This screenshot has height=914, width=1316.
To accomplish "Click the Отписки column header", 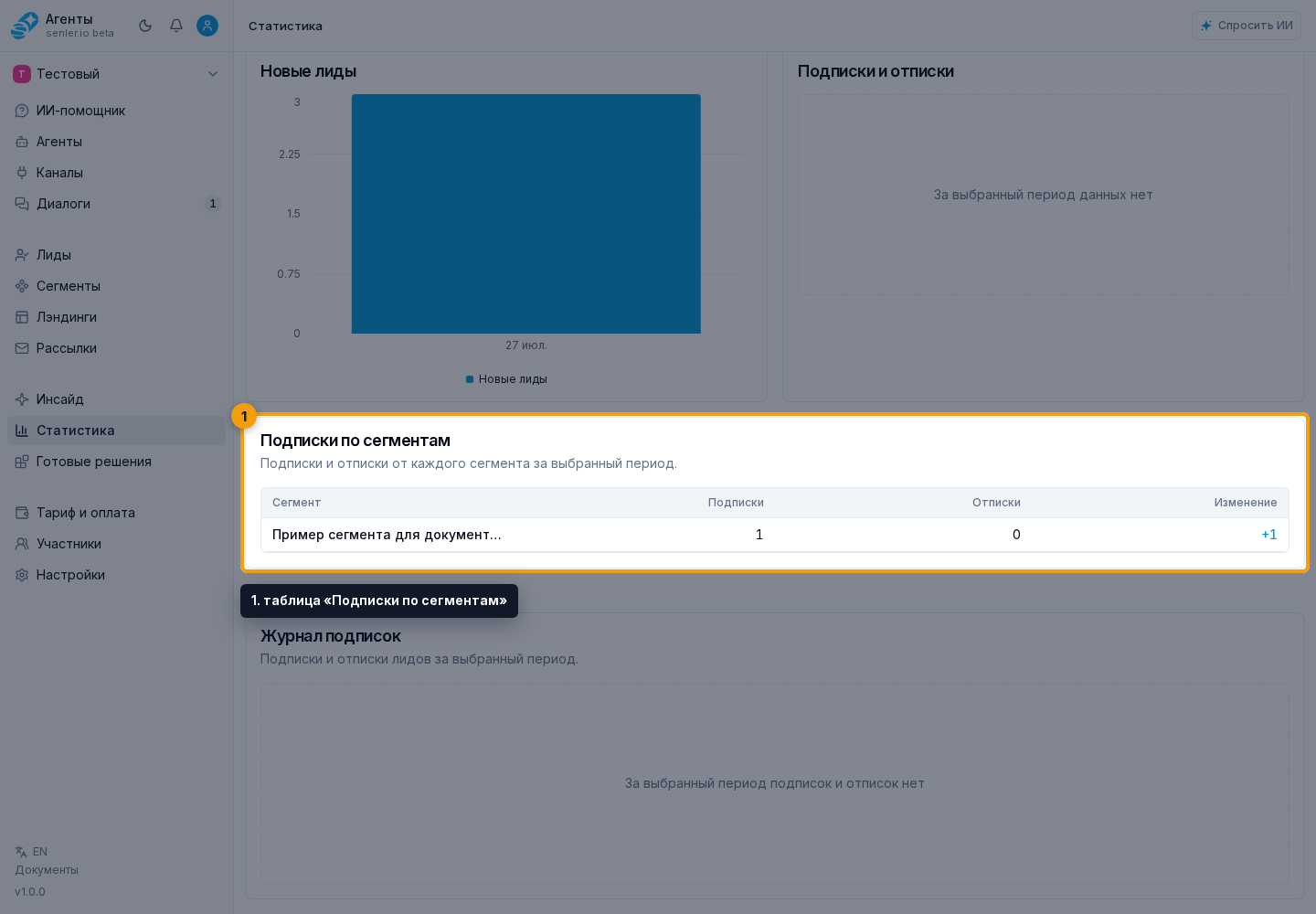I will pos(996,503).
